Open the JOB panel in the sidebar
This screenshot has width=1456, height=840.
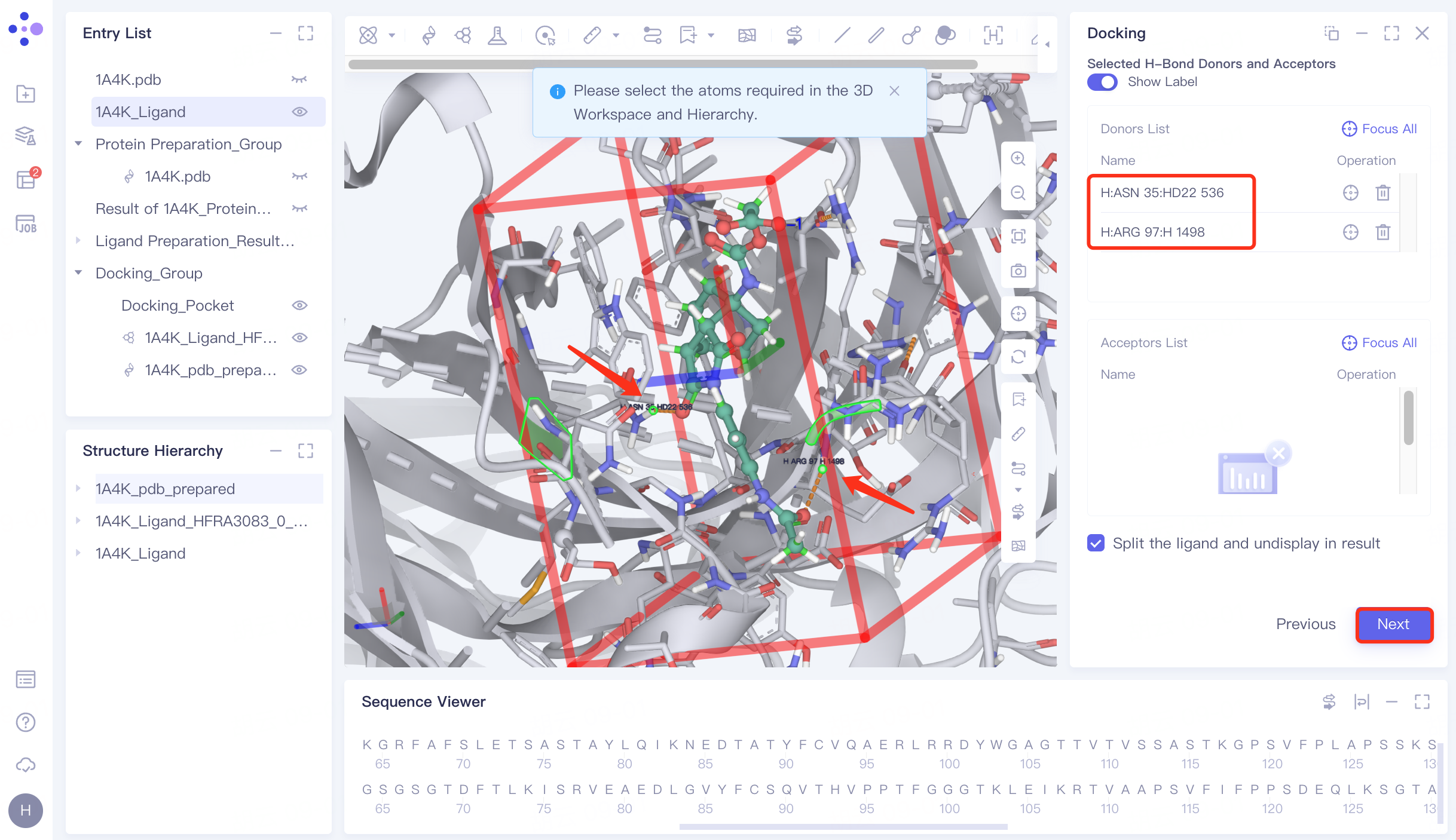(x=26, y=224)
